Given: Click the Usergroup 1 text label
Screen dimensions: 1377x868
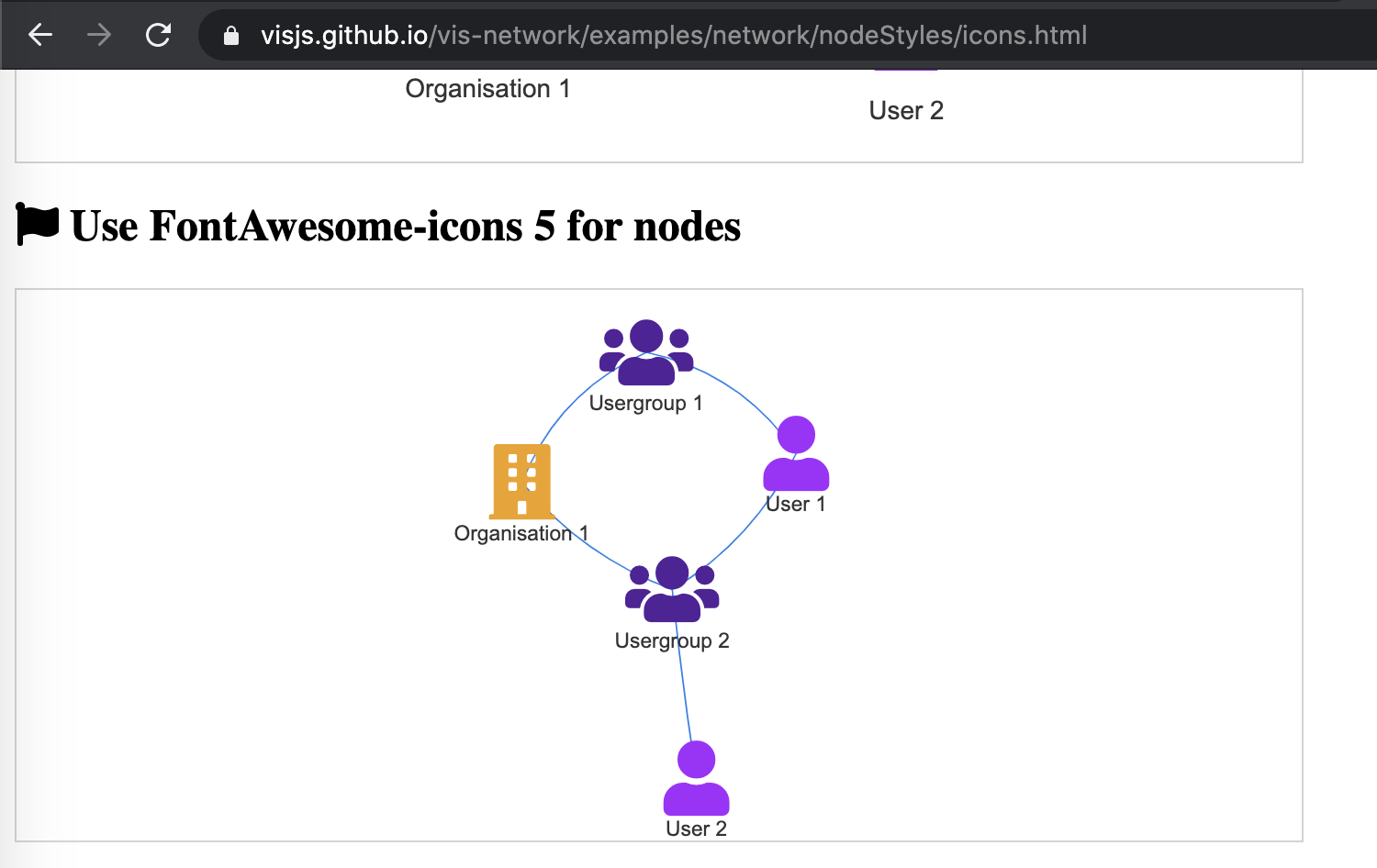Looking at the screenshot, I should point(645,402).
